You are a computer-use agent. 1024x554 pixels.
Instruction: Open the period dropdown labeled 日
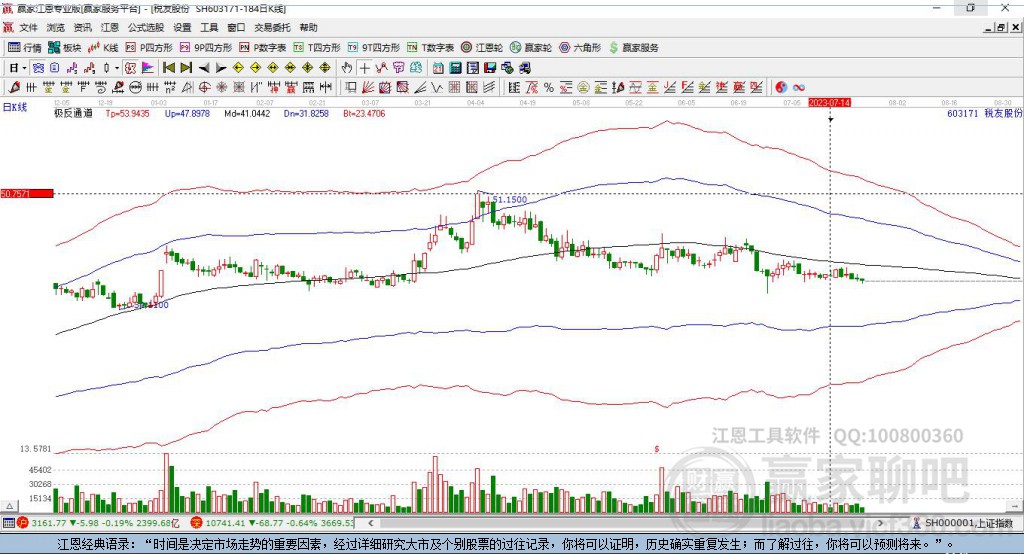click(x=17, y=68)
